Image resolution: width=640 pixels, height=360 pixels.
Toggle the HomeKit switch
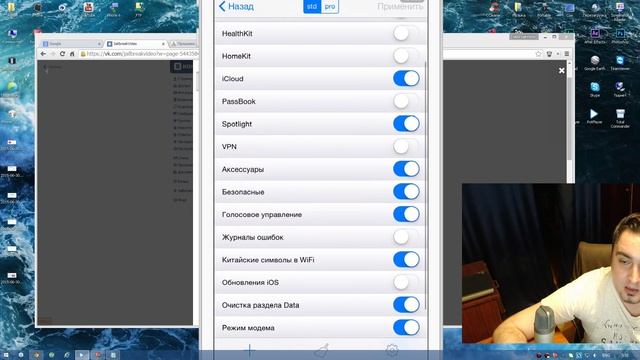click(406, 56)
